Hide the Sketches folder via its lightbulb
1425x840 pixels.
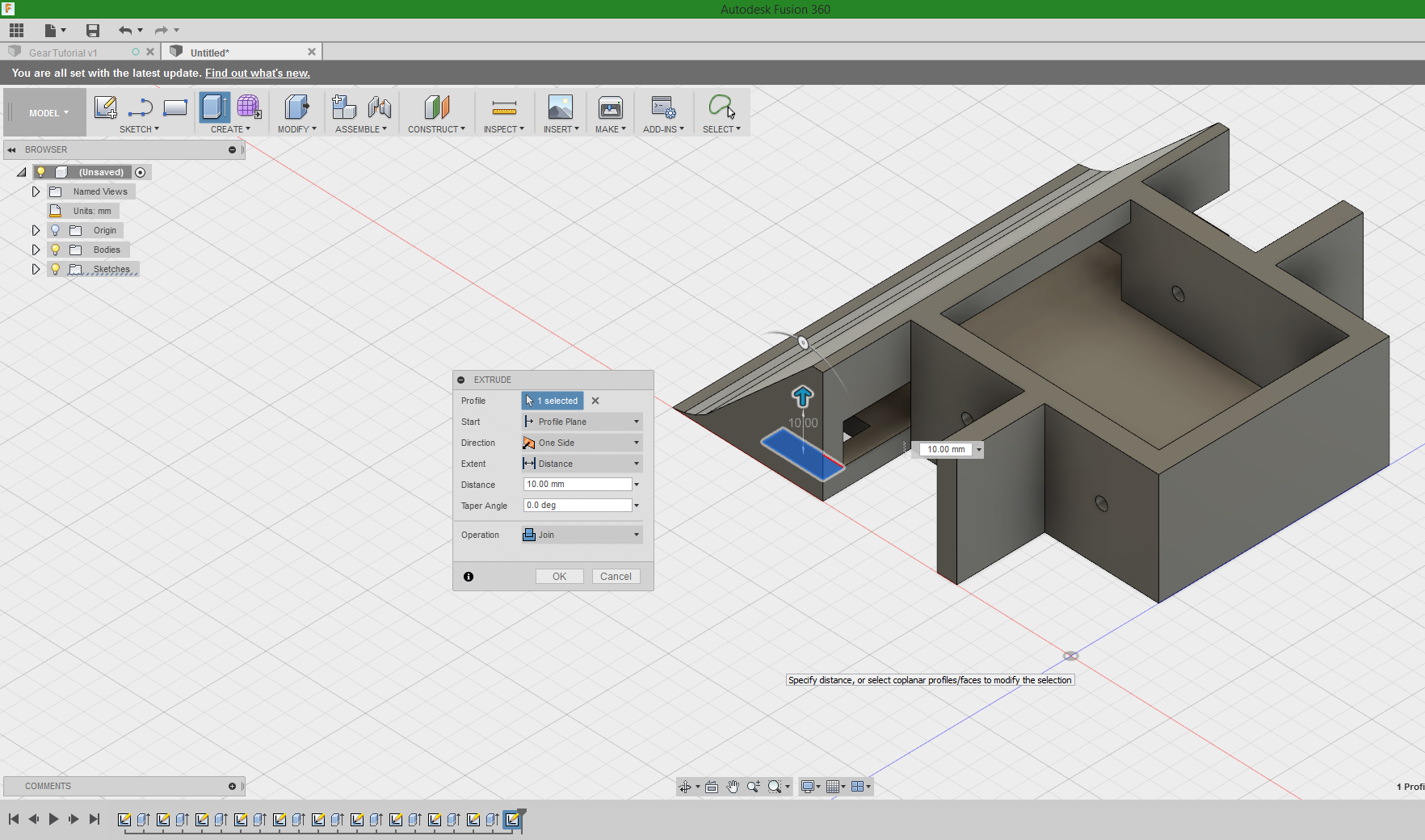coord(54,269)
